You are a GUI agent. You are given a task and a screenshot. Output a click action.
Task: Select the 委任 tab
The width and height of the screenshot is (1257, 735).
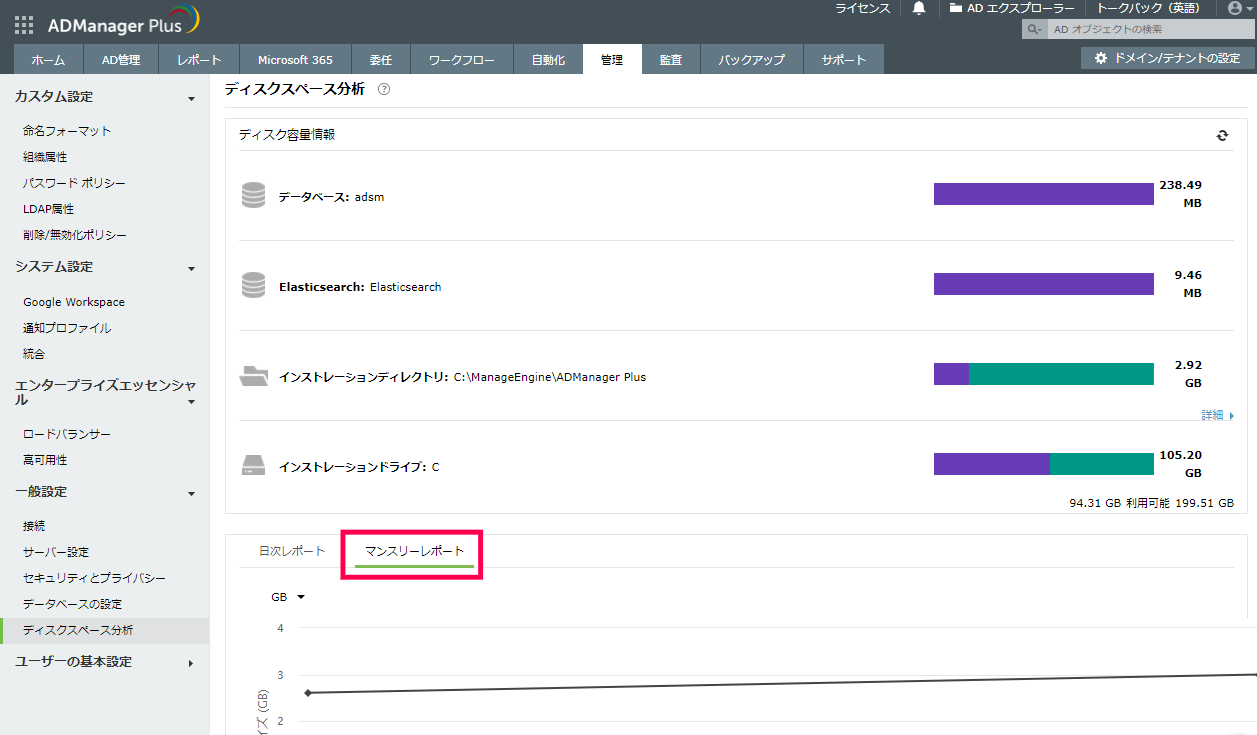click(x=380, y=60)
